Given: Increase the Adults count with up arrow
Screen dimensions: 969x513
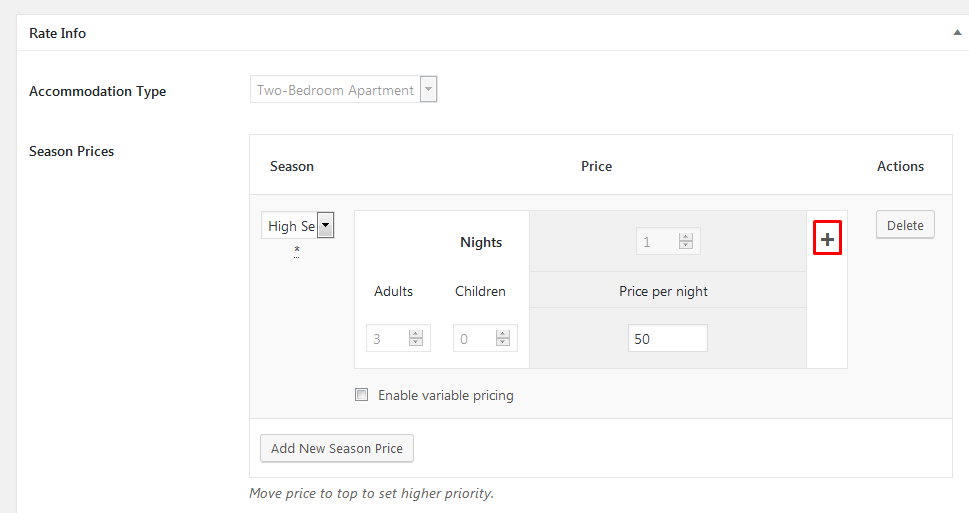Looking at the screenshot, I should click(416, 334).
